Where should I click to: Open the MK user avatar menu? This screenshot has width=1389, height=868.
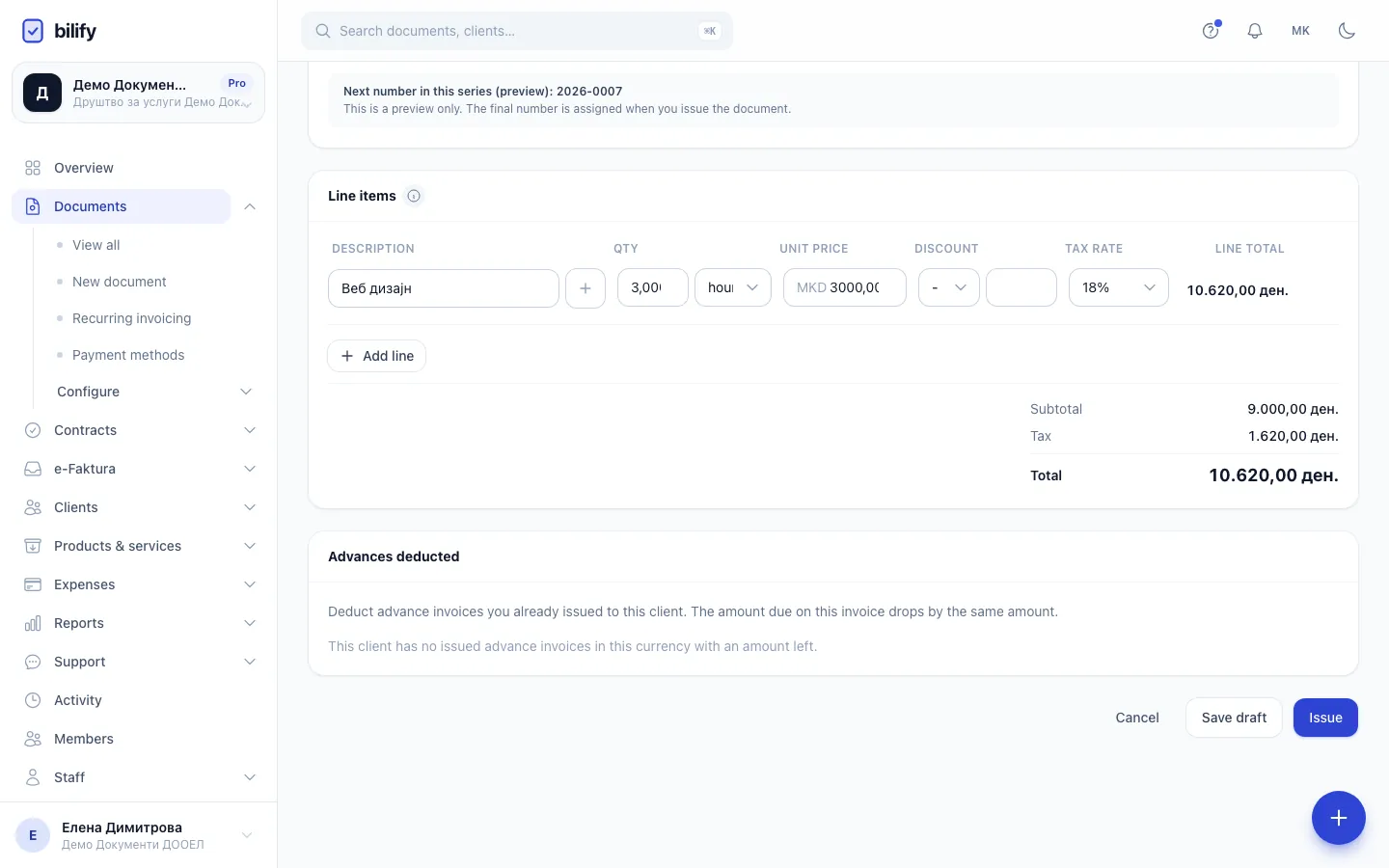click(x=1300, y=31)
